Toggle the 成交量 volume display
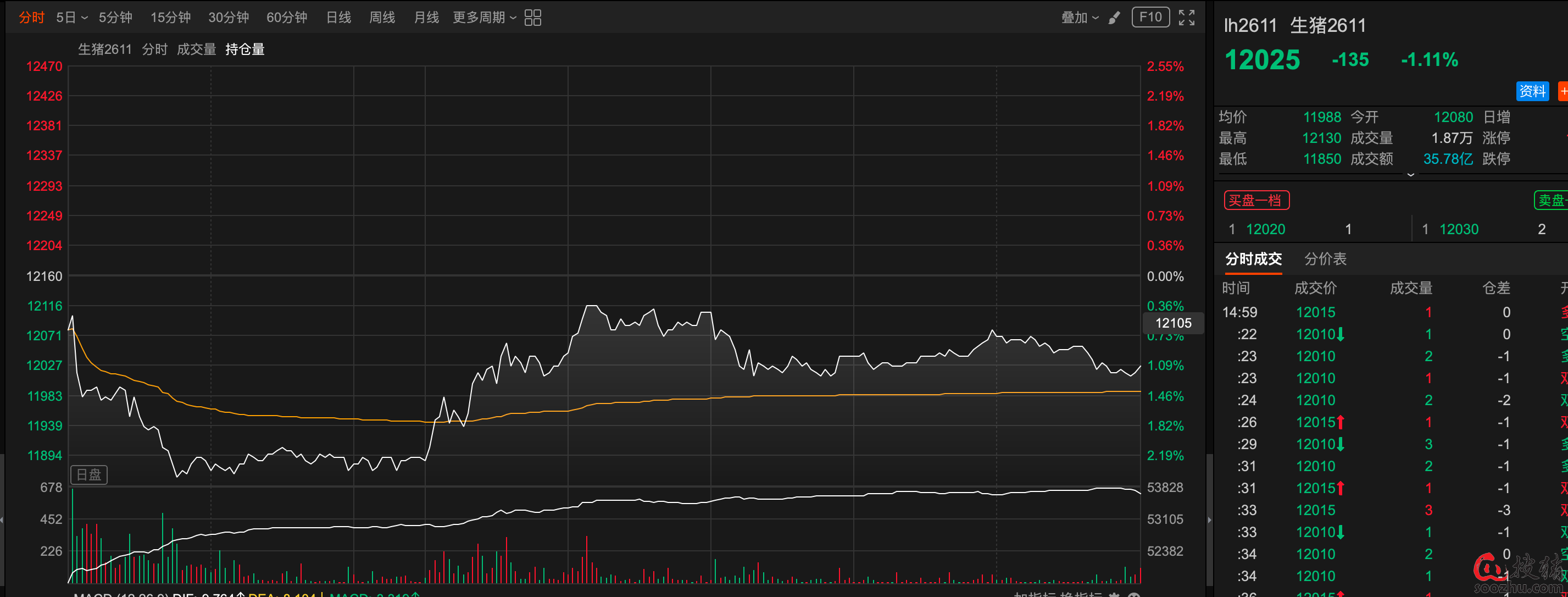 (196, 49)
